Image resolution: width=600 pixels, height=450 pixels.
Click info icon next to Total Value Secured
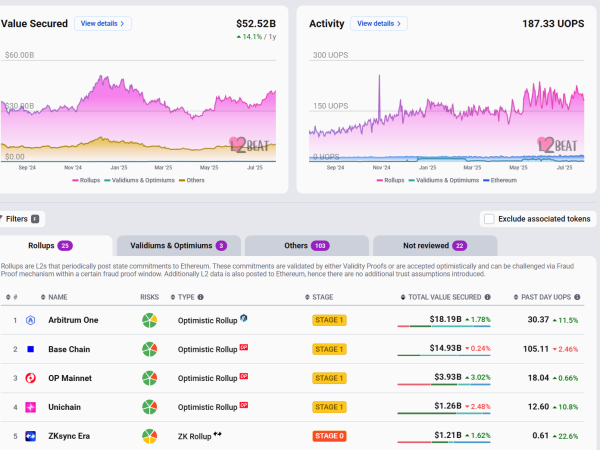pos(488,297)
